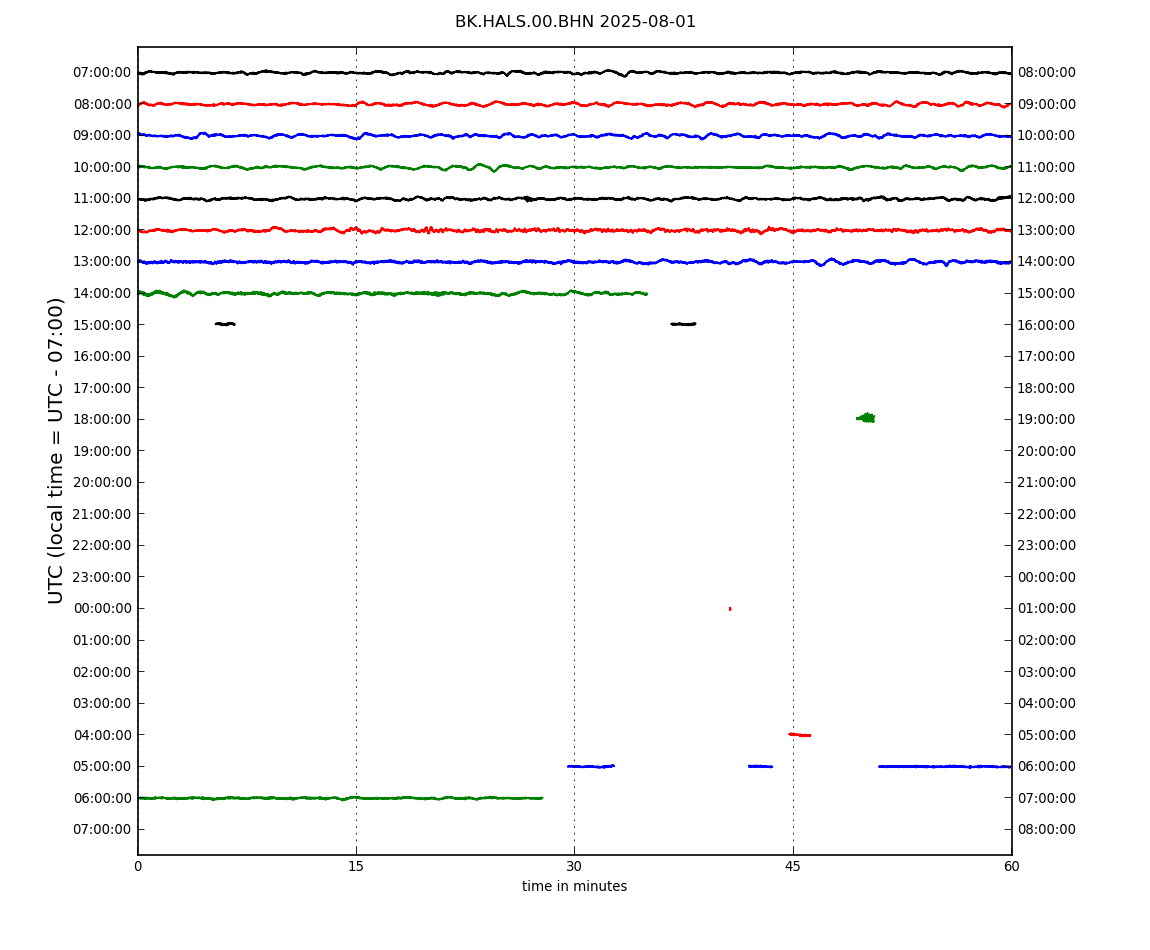This screenshot has height=950, width=1150.
Task: Click left axis label 18:00:00
Action: (x=102, y=420)
